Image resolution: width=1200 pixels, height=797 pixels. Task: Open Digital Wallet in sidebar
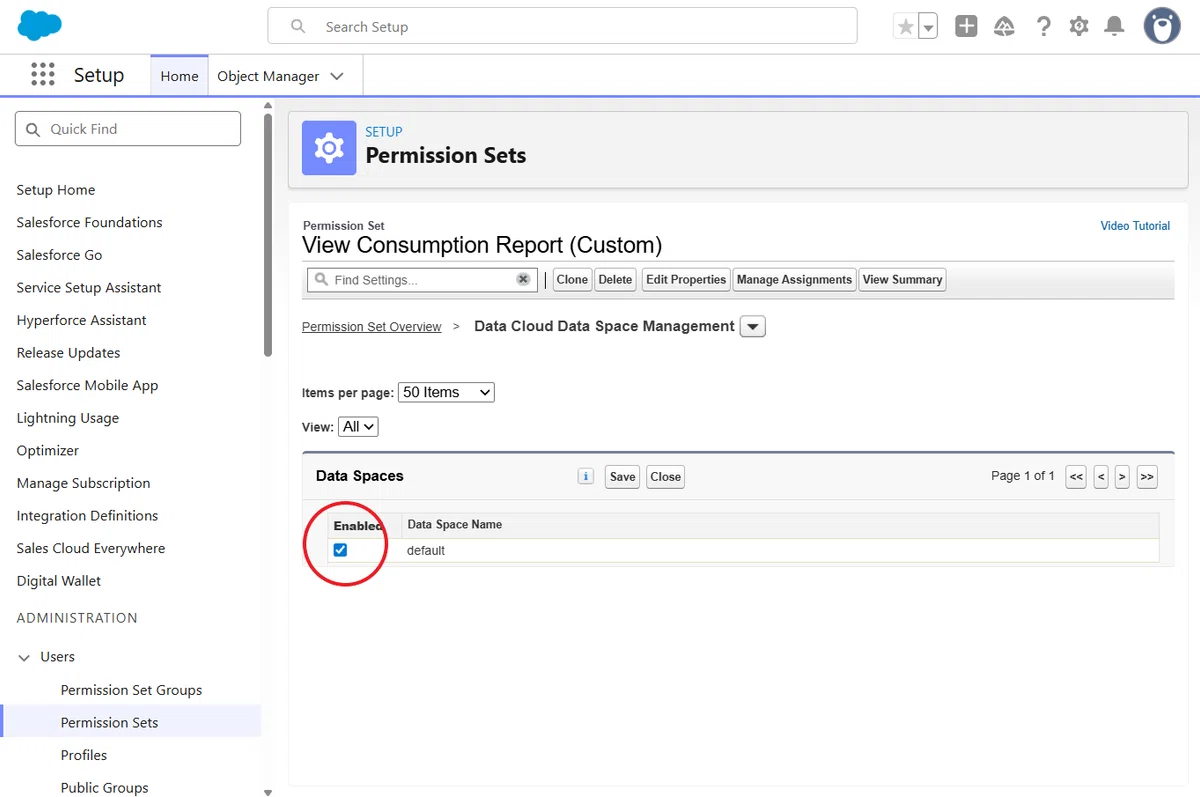(59, 581)
